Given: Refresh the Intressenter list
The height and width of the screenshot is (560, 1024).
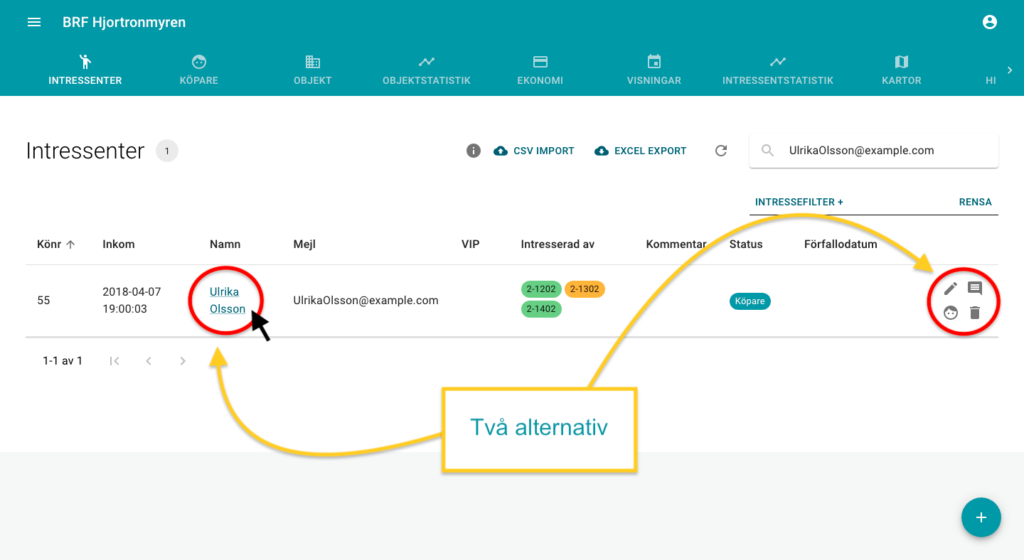Looking at the screenshot, I should point(720,151).
